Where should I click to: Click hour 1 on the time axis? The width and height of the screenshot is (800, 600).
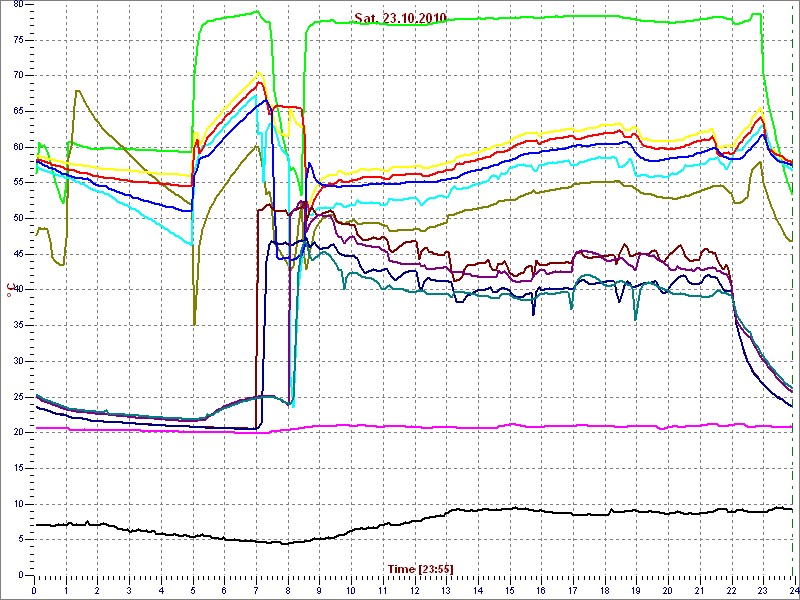(66, 589)
